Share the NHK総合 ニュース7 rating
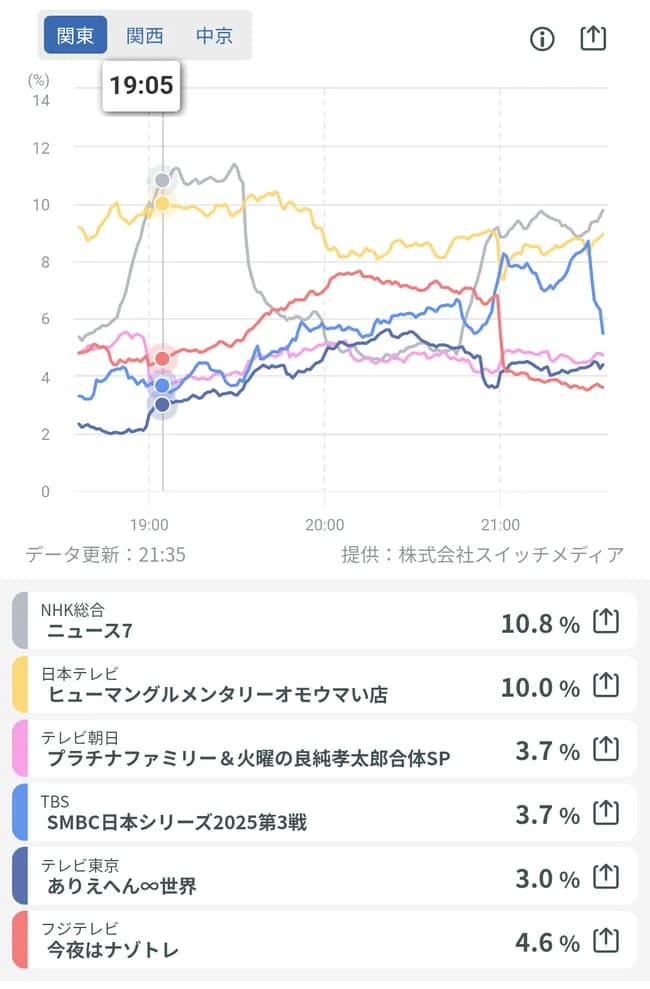 point(605,620)
